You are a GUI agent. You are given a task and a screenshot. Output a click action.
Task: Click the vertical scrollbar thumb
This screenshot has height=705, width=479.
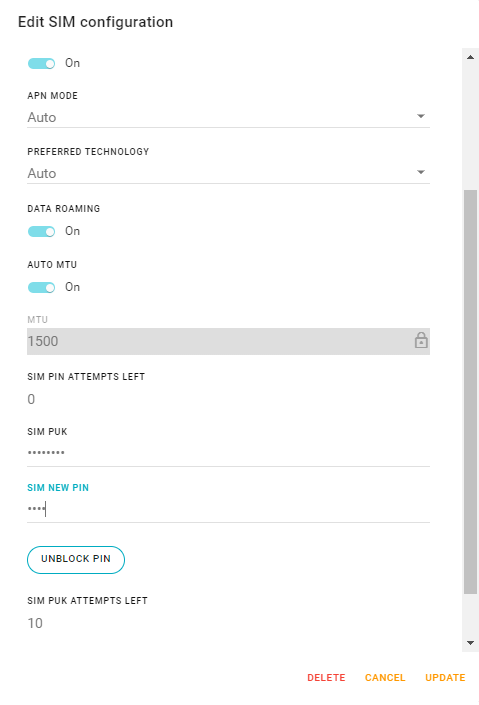470,392
